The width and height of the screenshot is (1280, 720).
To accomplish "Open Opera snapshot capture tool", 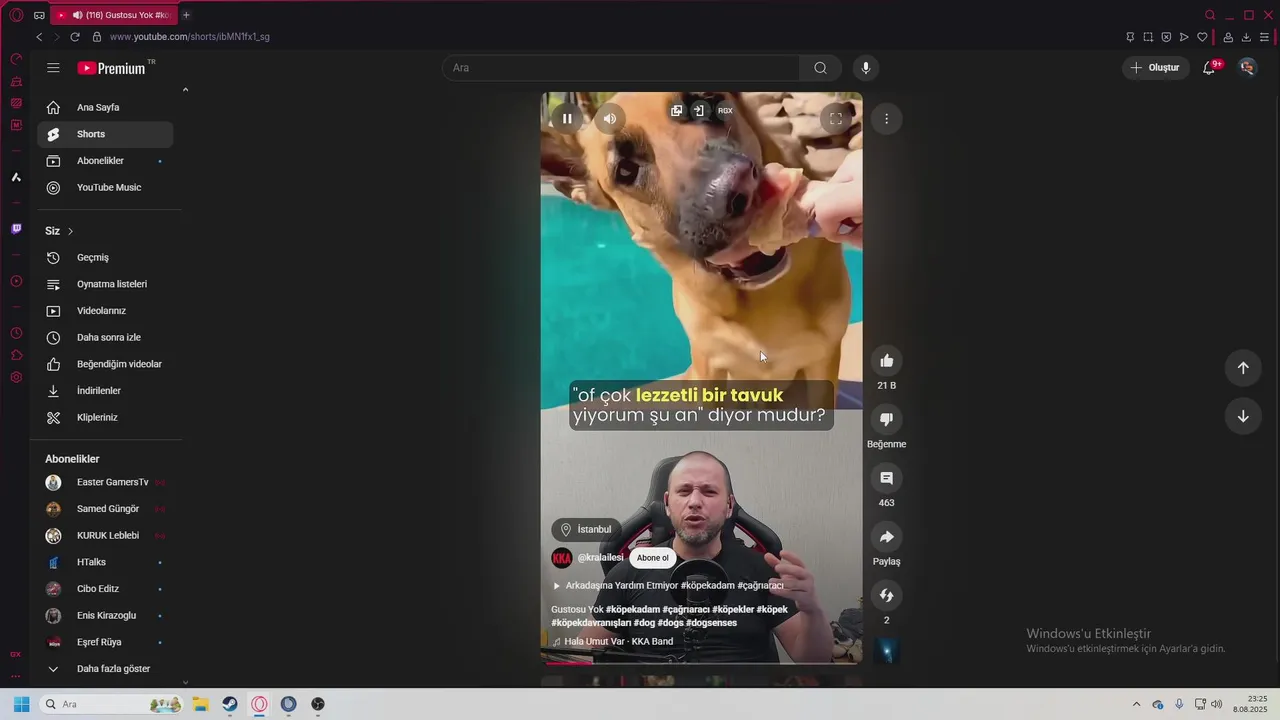I will pyautogui.click(x=1148, y=37).
